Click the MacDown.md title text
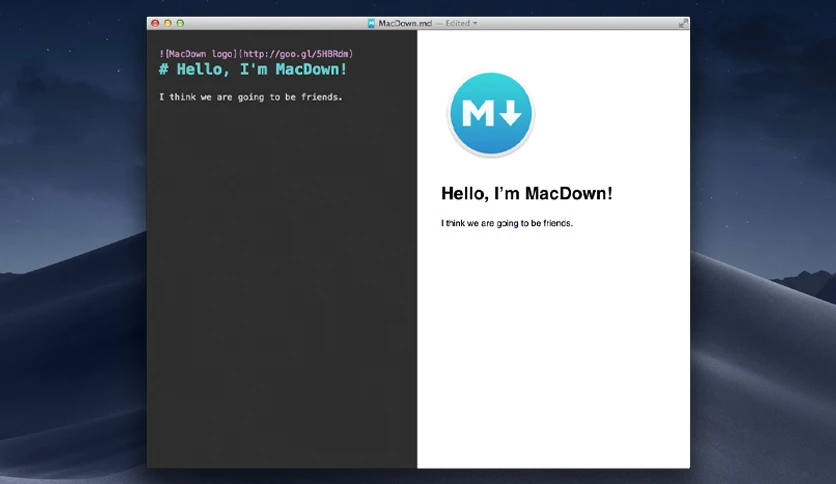836x484 pixels. click(405, 23)
